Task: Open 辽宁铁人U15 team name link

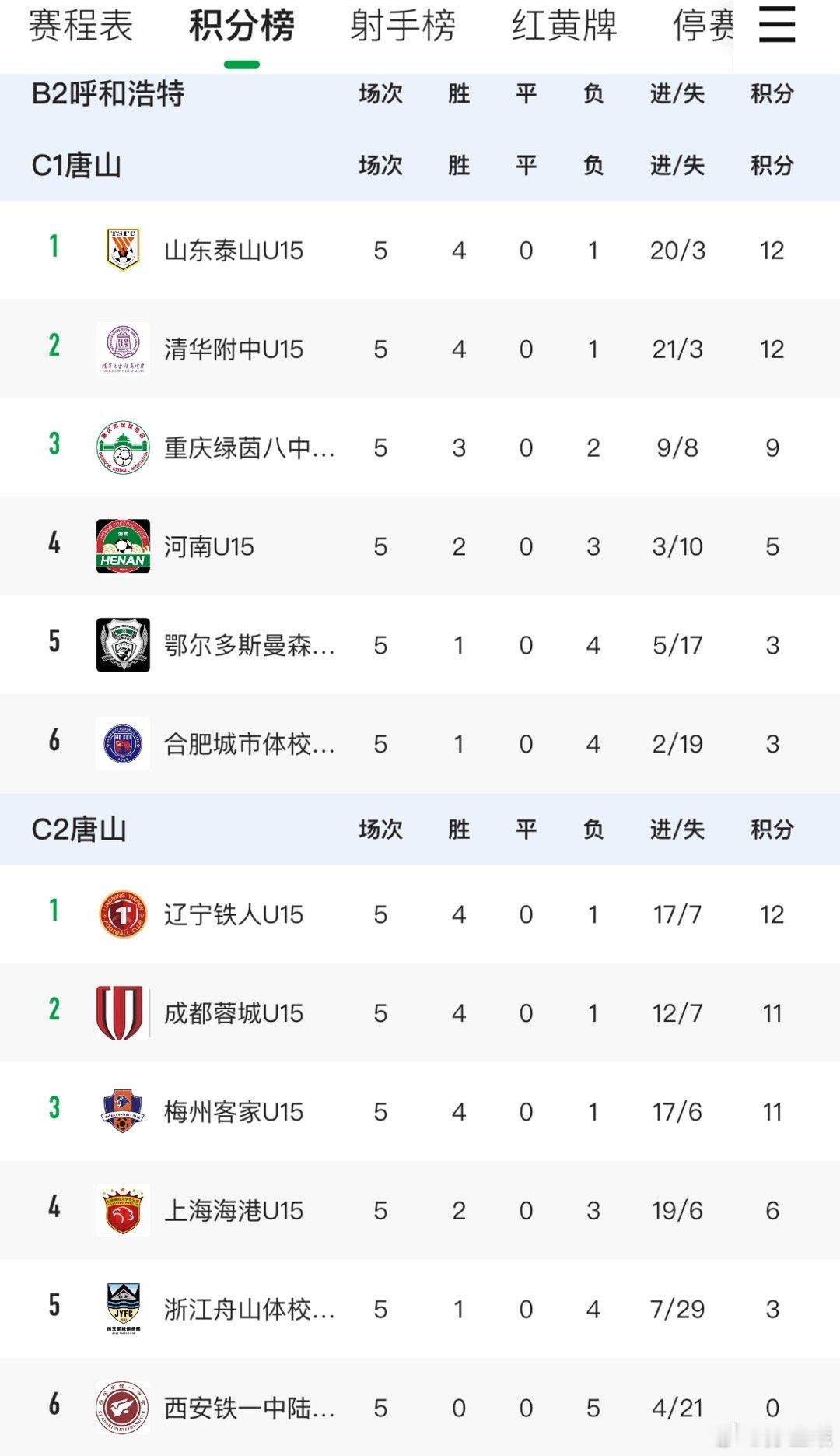Action: [233, 914]
